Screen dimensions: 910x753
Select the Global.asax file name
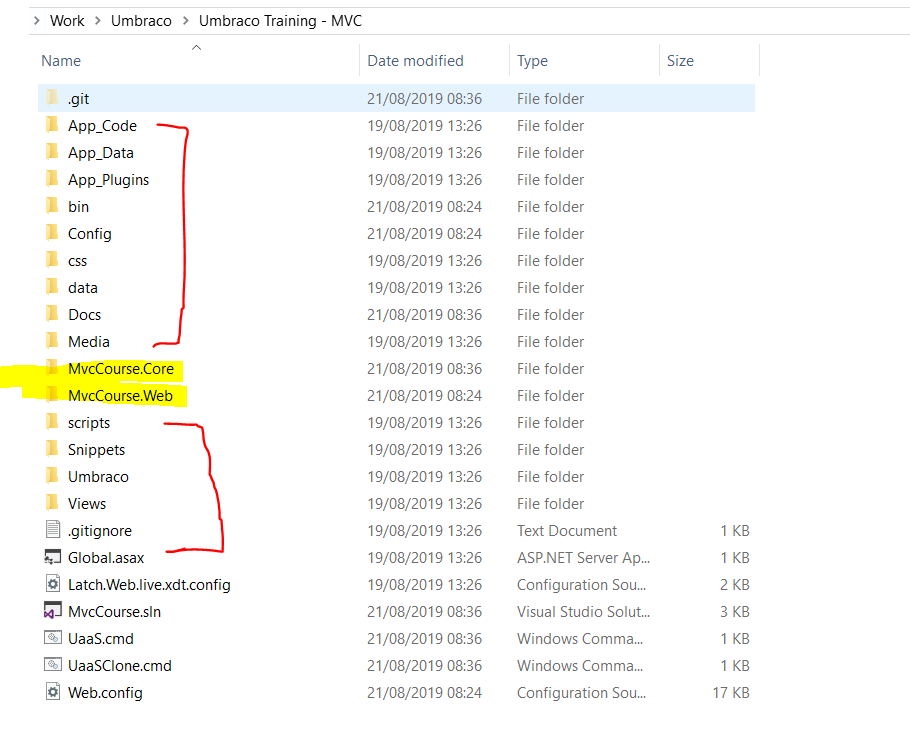pyautogui.click(x=106, y=557)
